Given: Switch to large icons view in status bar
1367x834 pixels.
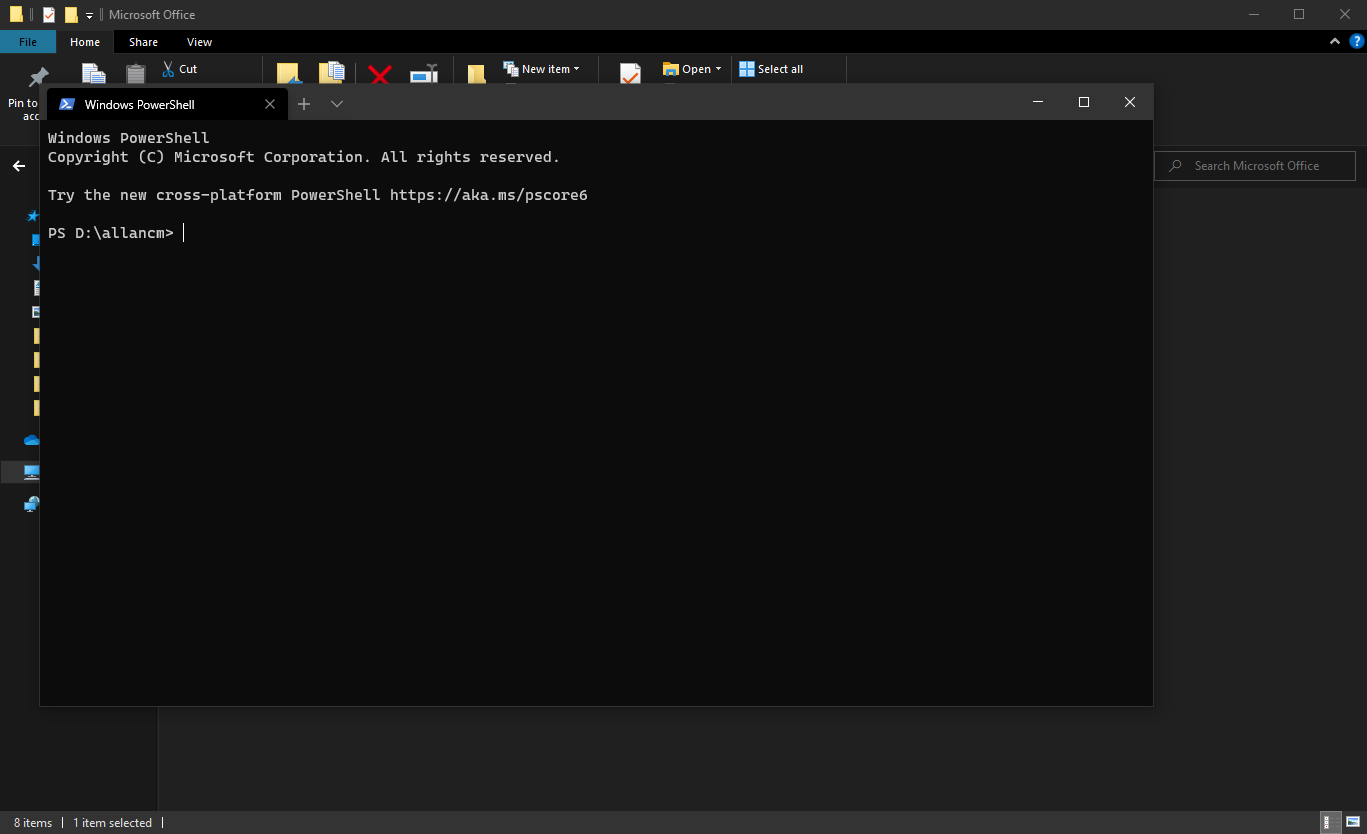Looking at the screenshot, I should [x=1352, y=822].
